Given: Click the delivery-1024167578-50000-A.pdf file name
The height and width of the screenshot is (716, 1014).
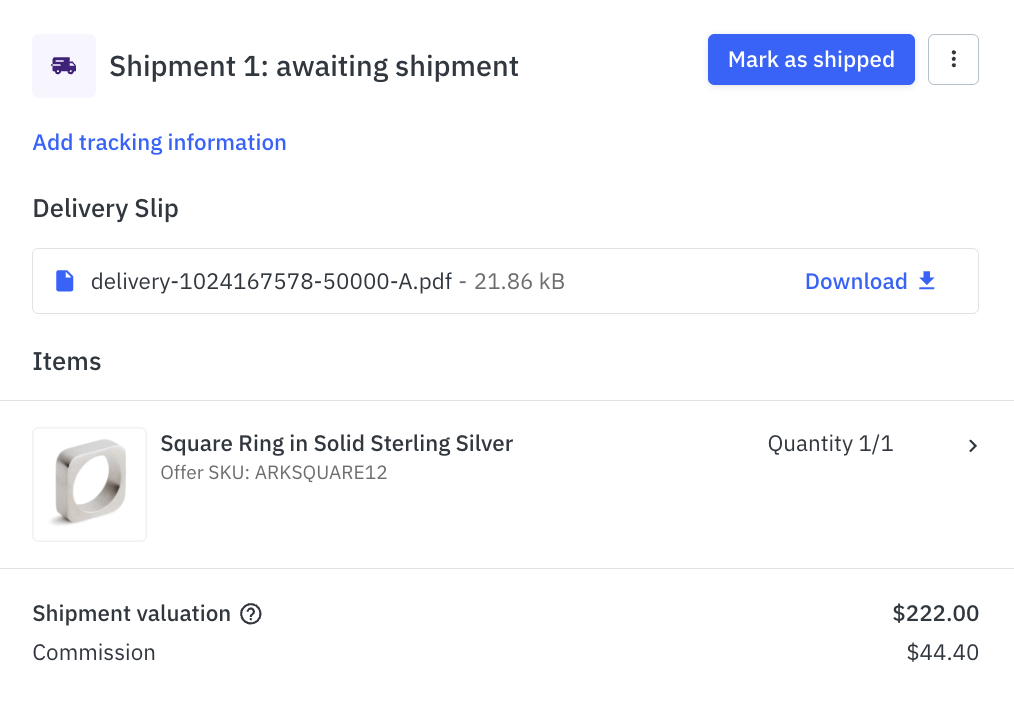Looking at the screenshot, I should click(x=271, y=281).
